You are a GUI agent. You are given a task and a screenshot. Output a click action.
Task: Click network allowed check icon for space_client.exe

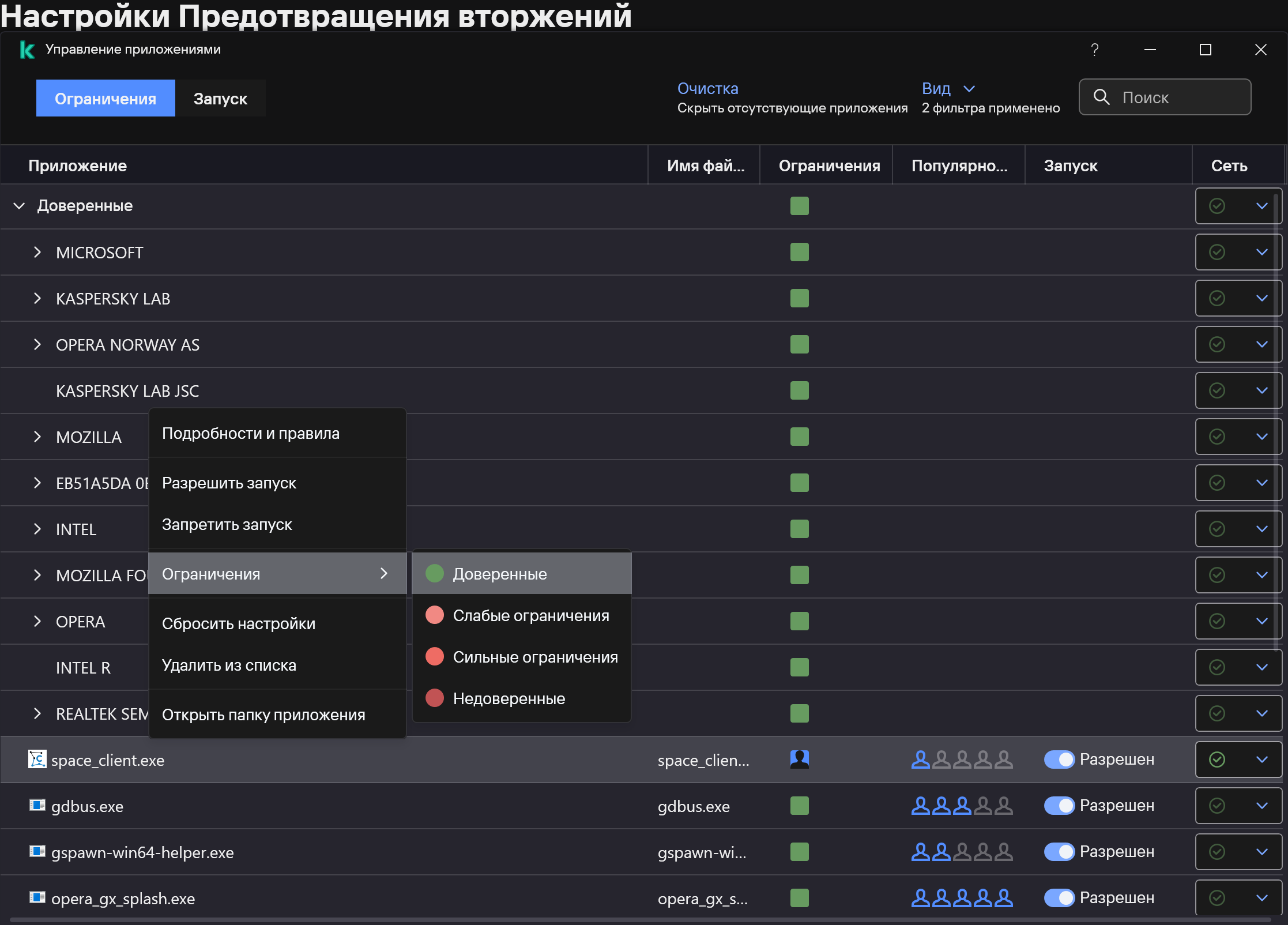point(1217,759)
